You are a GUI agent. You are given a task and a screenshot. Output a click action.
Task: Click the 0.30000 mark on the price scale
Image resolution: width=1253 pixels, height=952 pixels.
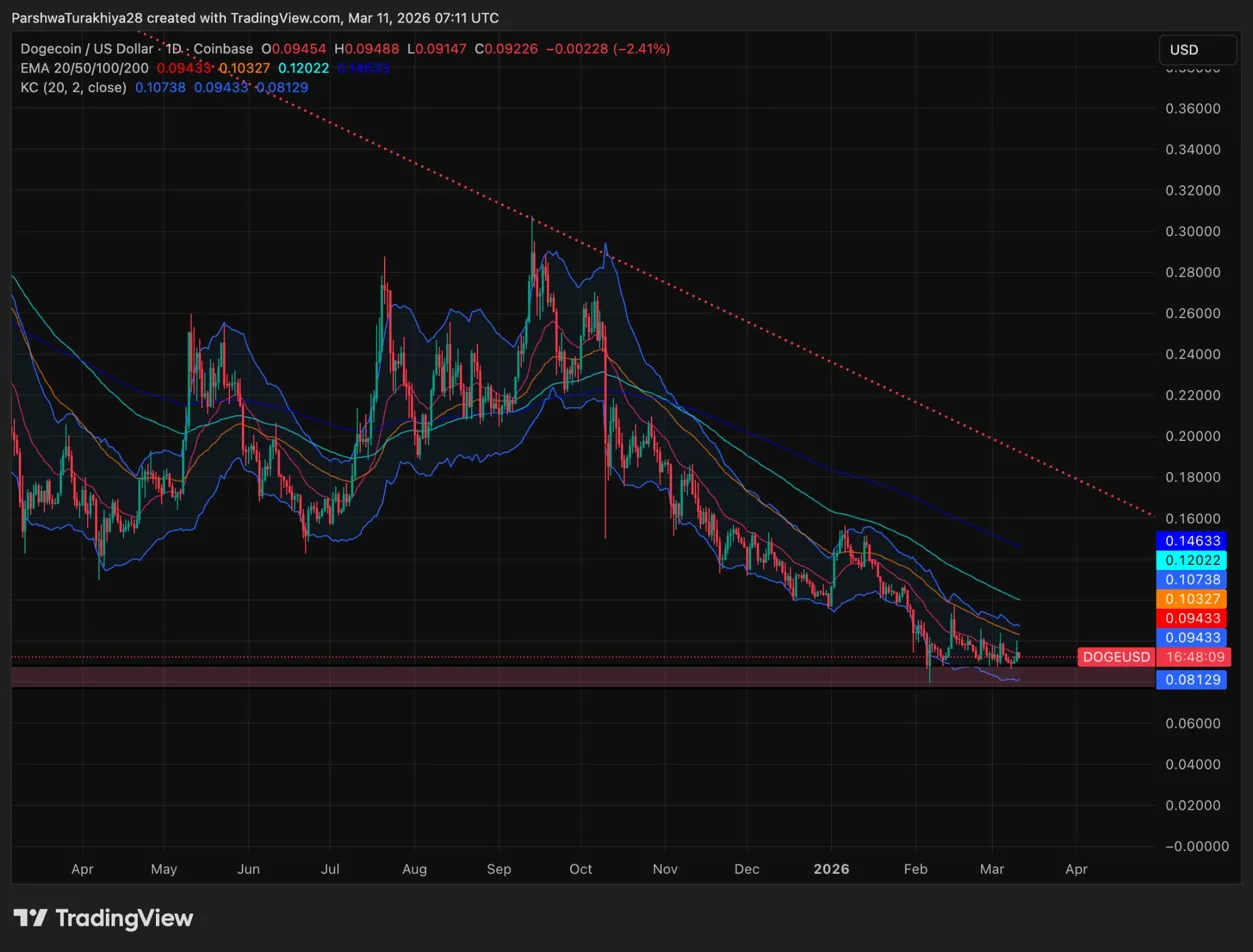click(1194, 231)
